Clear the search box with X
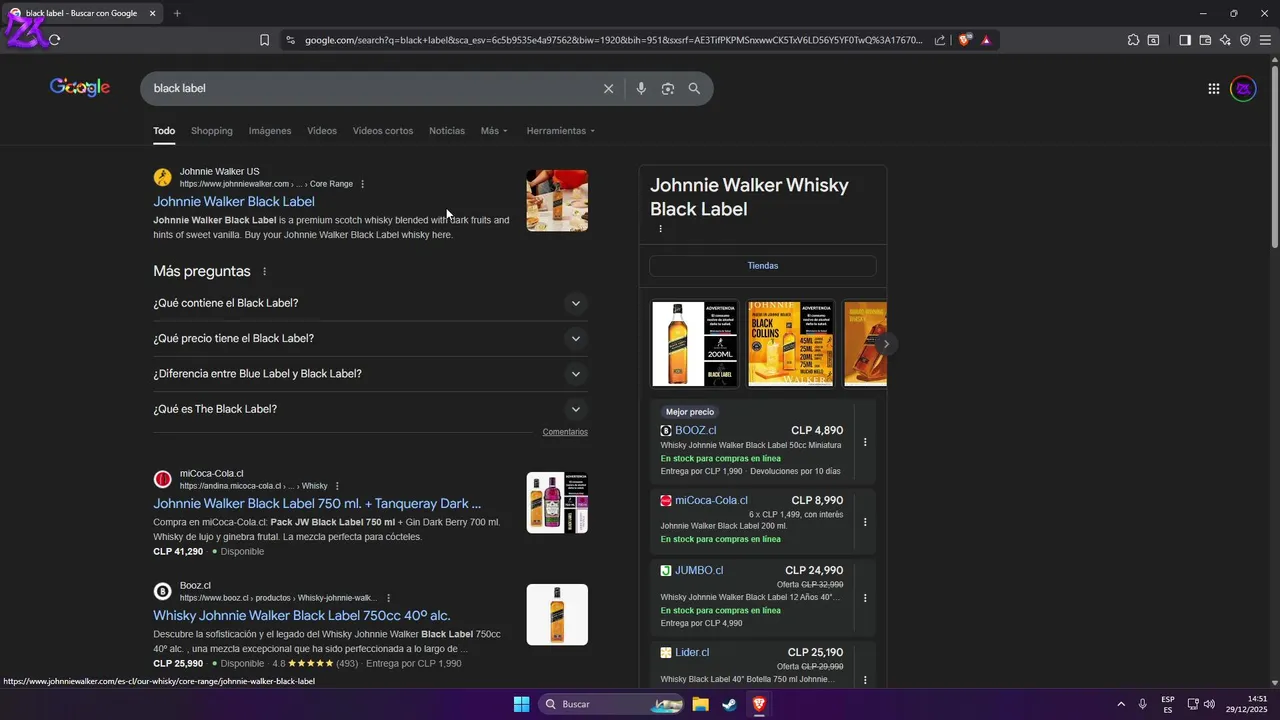The image size is (1280, 720). click(608, 89)
